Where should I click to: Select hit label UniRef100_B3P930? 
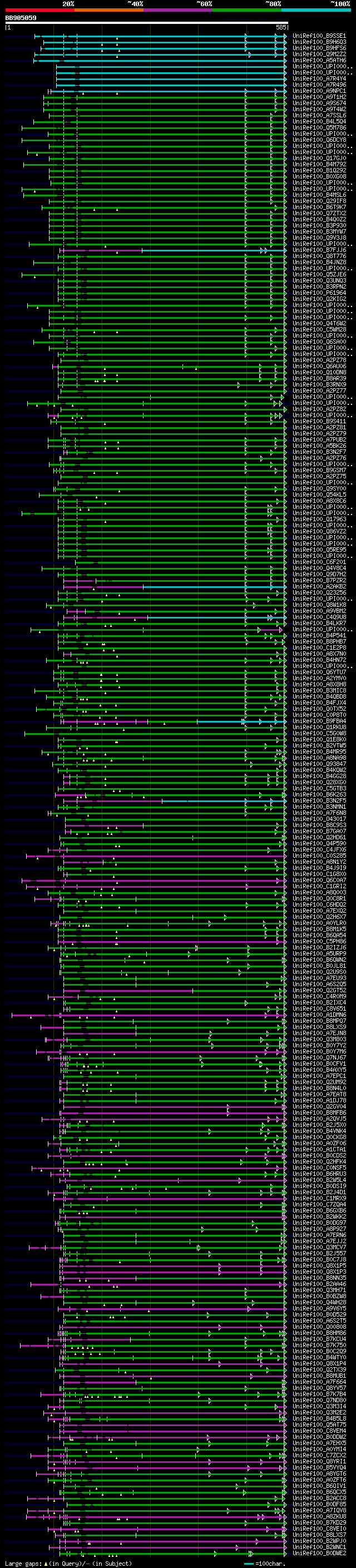click(319, 225)
